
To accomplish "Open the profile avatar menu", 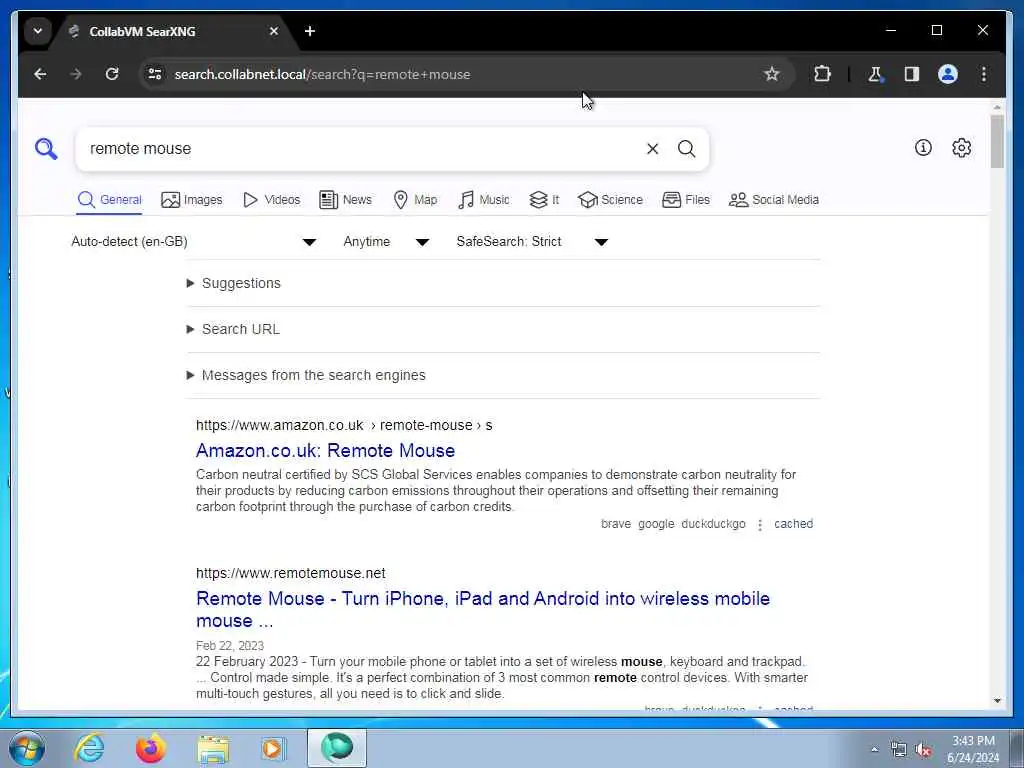I will (948, 74).
